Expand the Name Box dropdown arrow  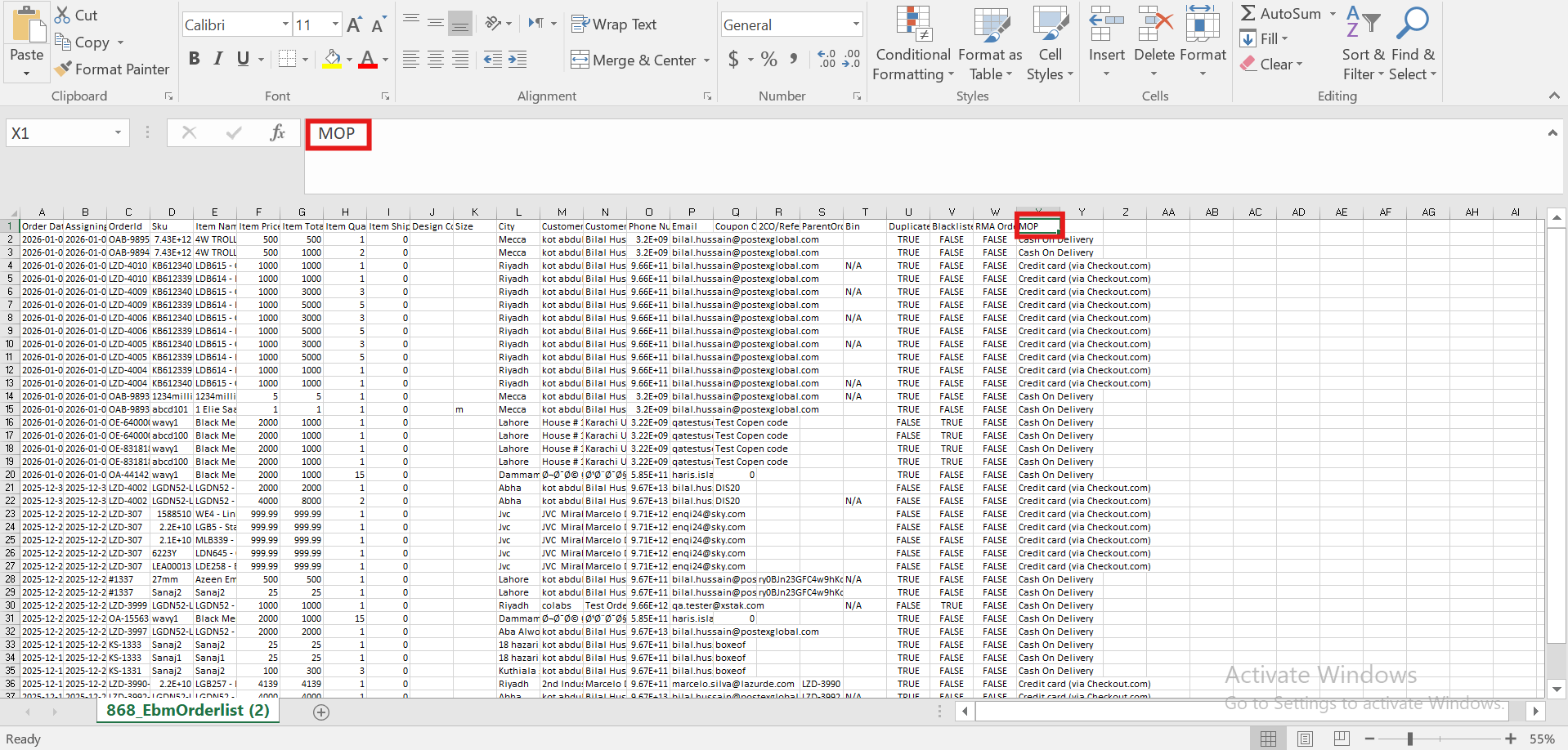coord(118,133)
